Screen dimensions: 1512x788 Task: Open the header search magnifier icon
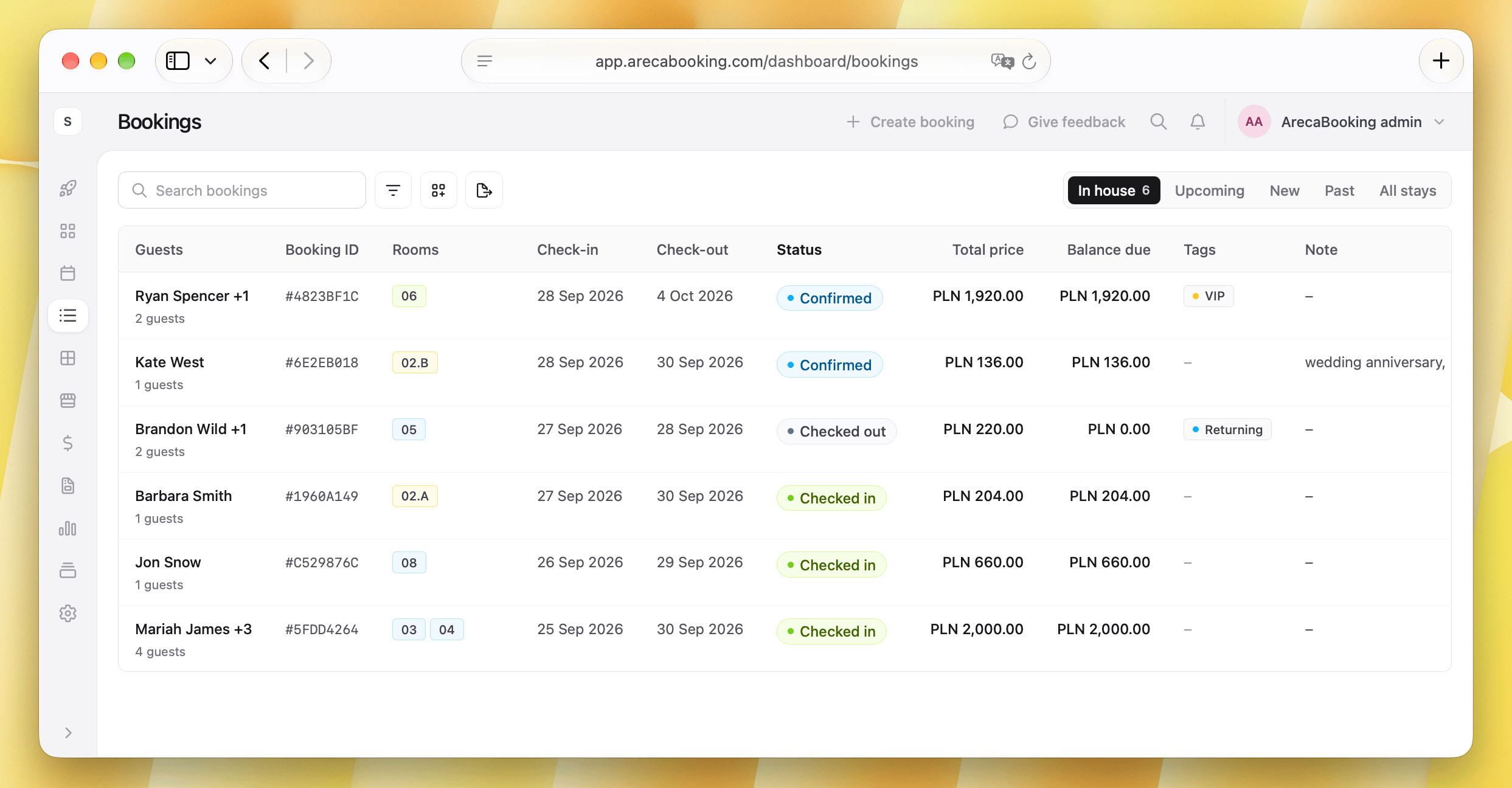1159,122
